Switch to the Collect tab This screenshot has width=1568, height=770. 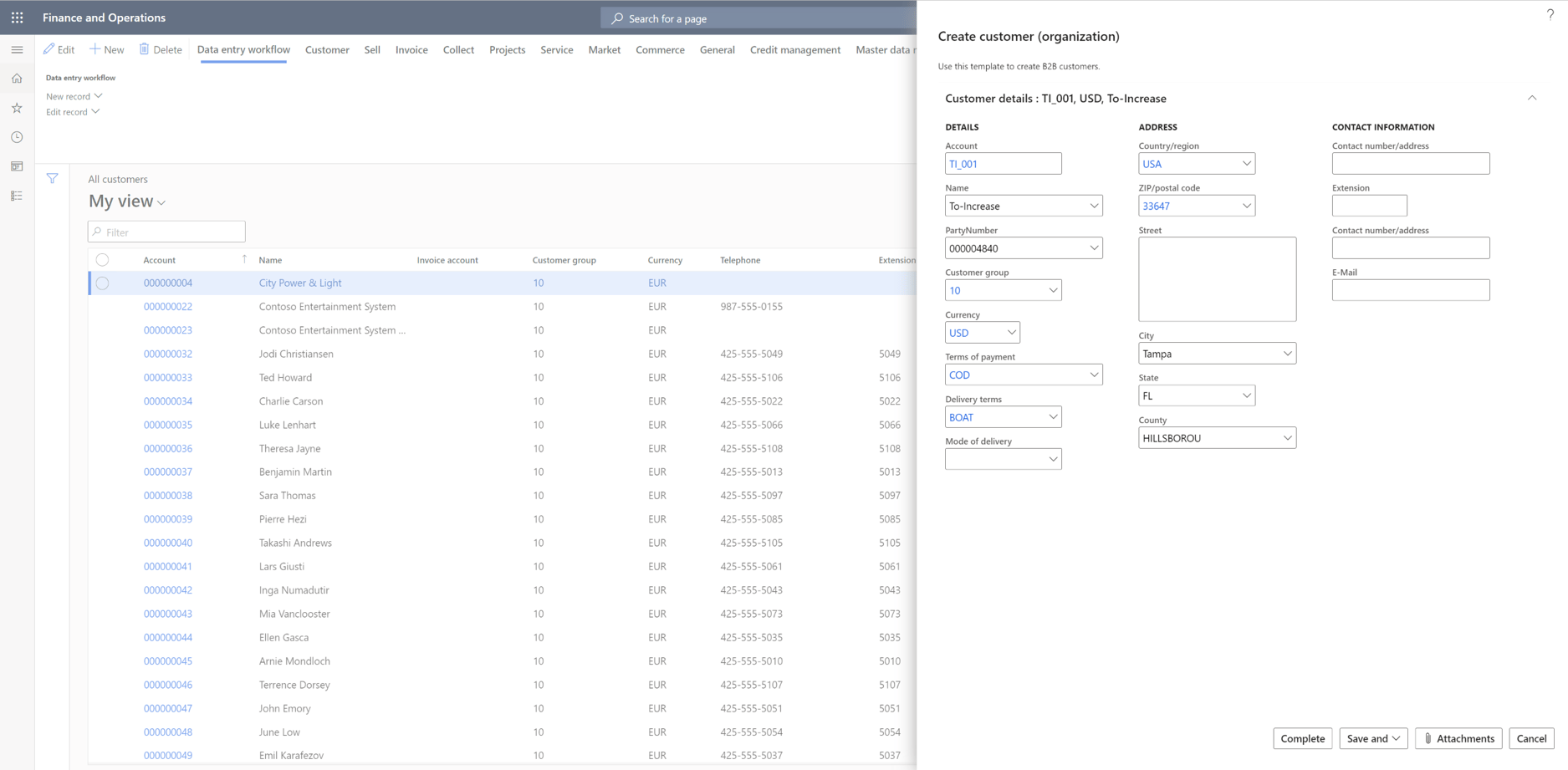458,49
